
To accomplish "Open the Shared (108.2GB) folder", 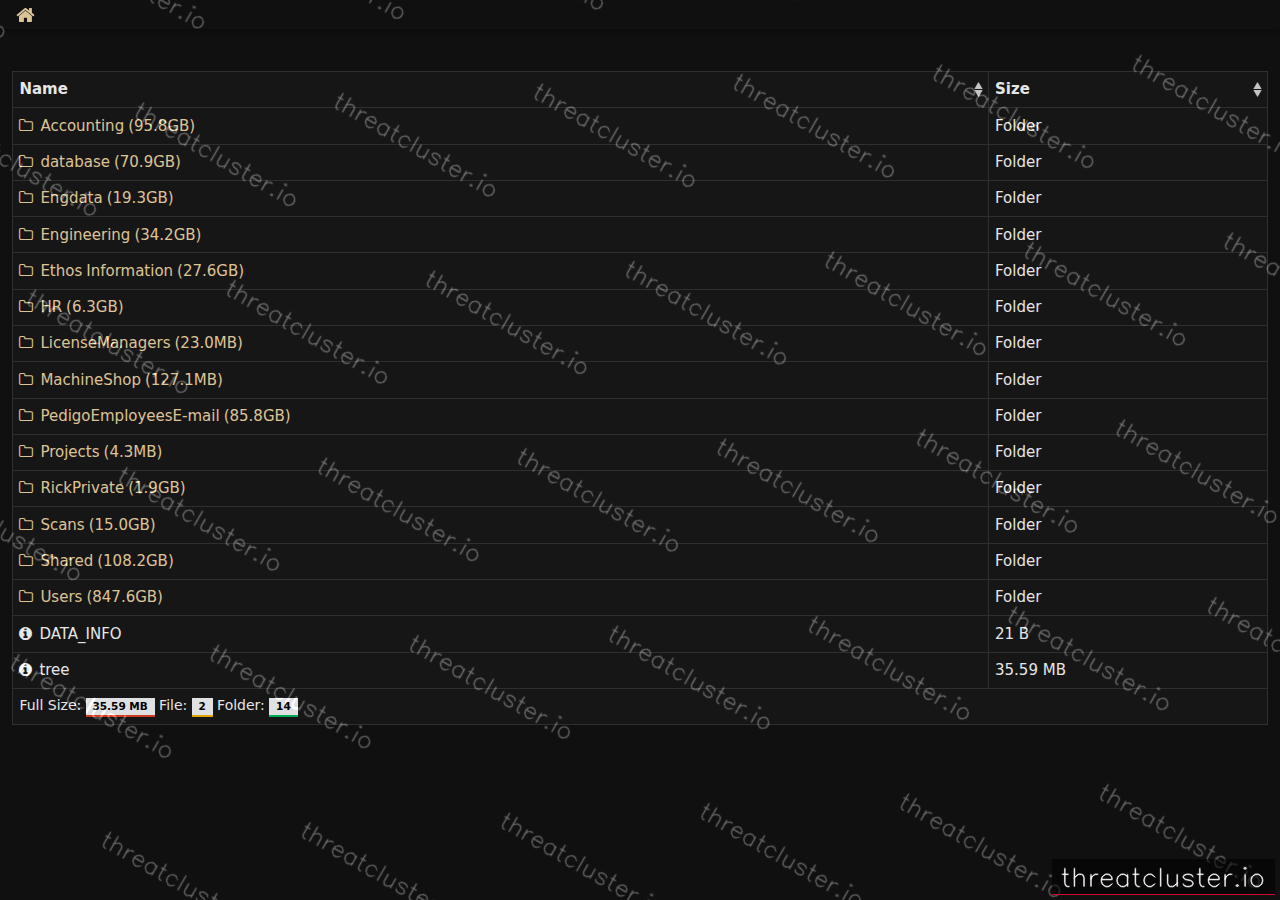I will (x=107, y=560).
